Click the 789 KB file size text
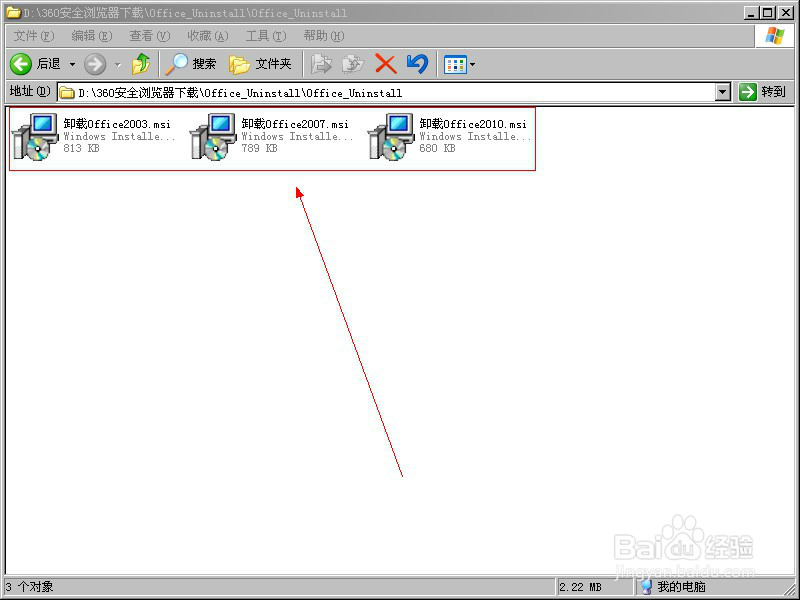This screenshot has width=800, height=600. coord(259,148)
